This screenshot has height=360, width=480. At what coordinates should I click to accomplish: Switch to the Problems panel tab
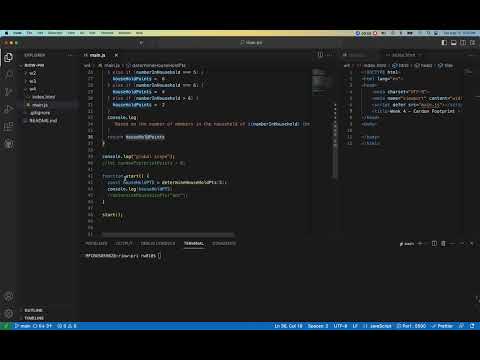click(x=96, y=243)
